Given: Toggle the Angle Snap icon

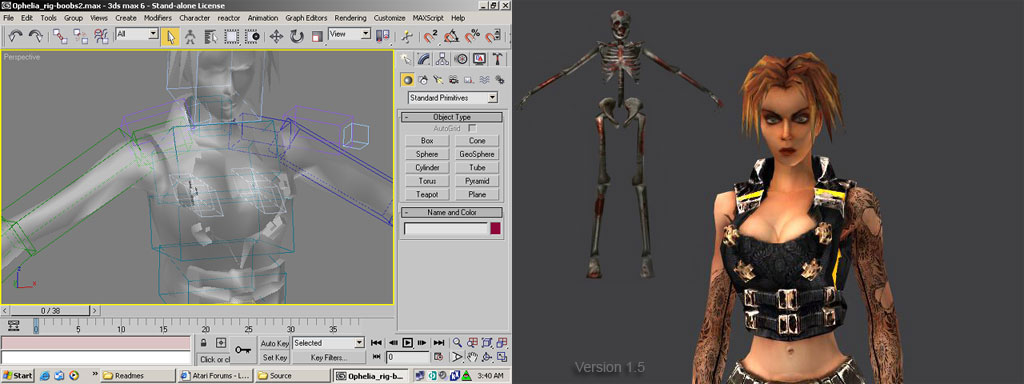Looking at the screenshot, I should tap(451, 37).
